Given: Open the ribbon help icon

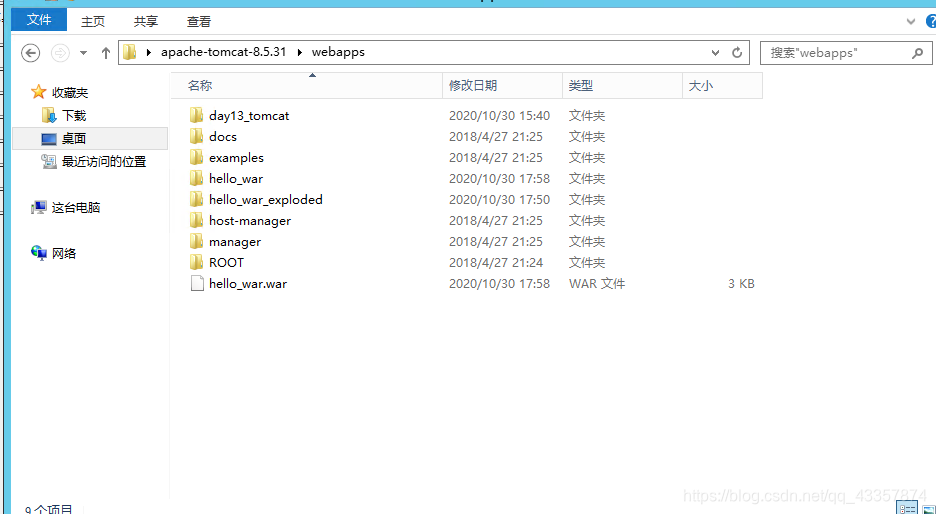Looking at the screenshot, I should (931, 21).
